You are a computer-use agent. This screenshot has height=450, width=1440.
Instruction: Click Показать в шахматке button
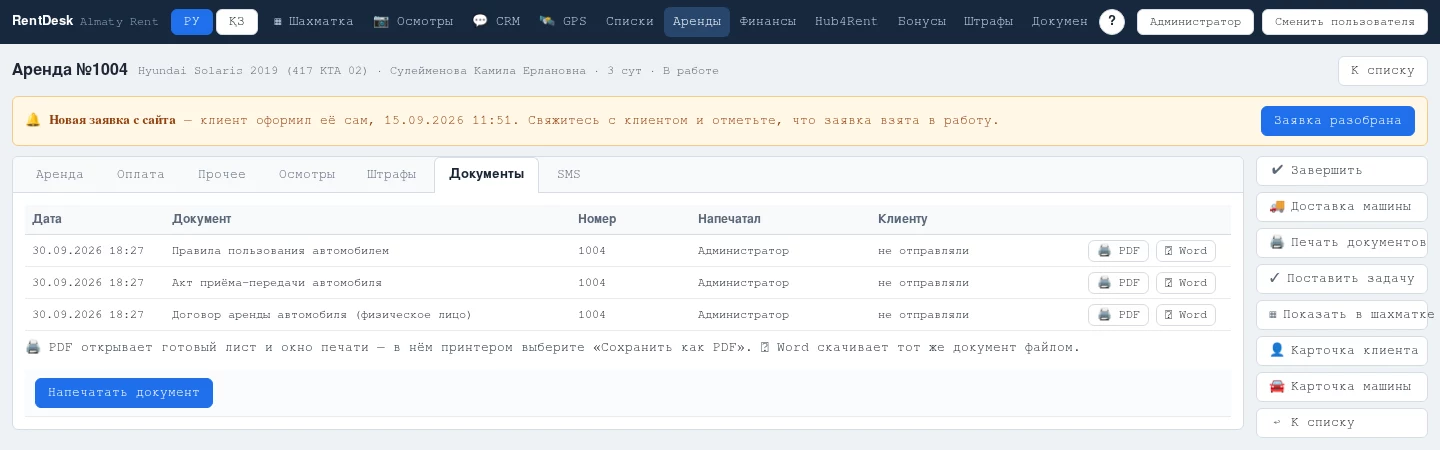[1341, 315]
